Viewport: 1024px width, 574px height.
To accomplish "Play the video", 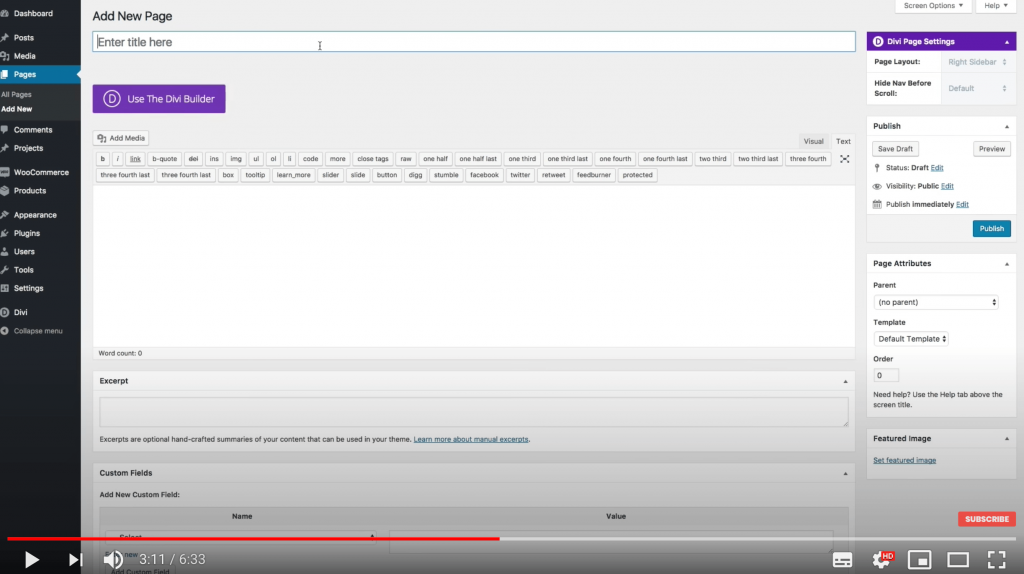I will pos(31,560).
